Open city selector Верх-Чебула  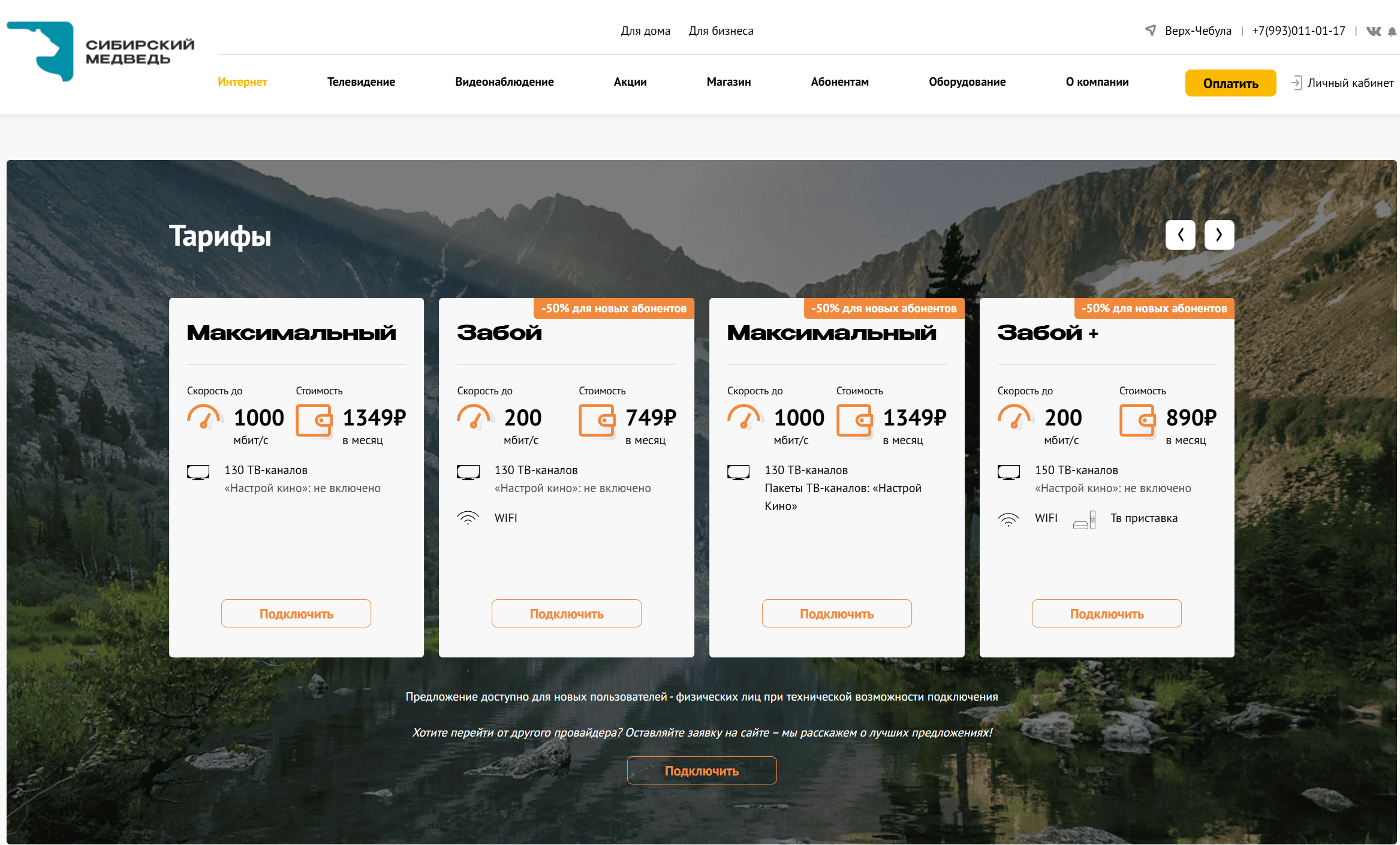1197,31
